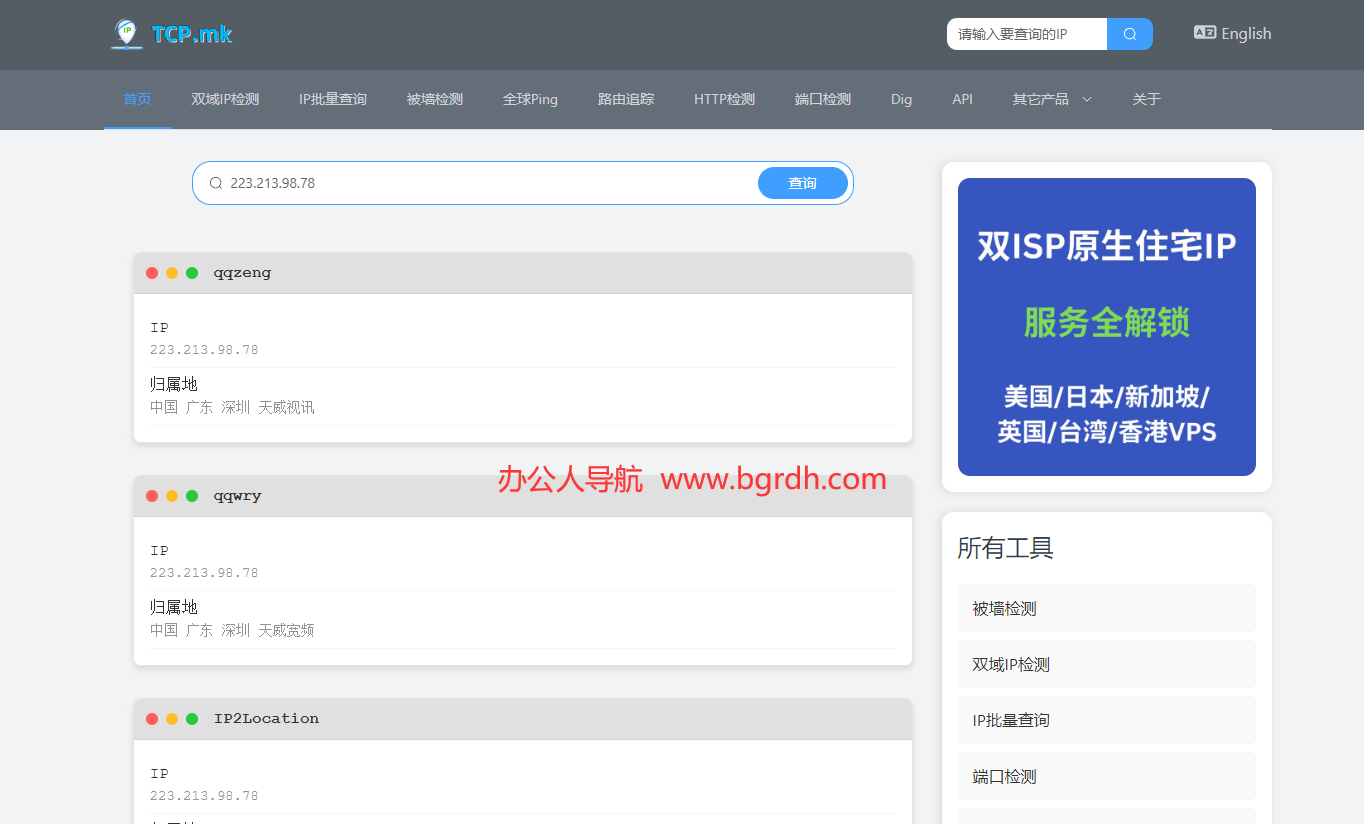This screenshot has width=1364, height=824.
Task: Click the TCP.mk logo icon
Action: (x=126, y=34)
